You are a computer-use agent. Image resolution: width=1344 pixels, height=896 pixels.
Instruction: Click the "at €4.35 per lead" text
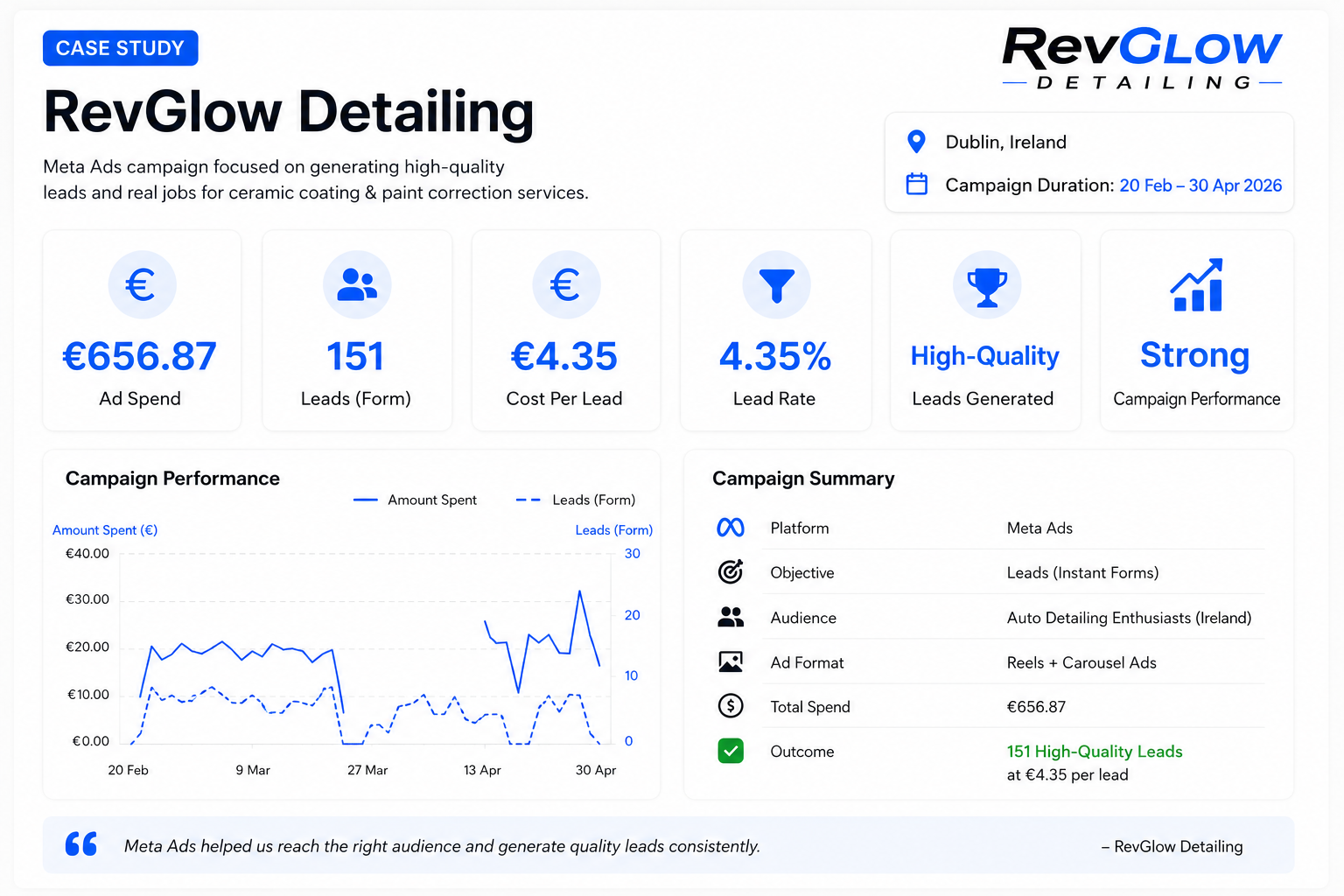1067,775
